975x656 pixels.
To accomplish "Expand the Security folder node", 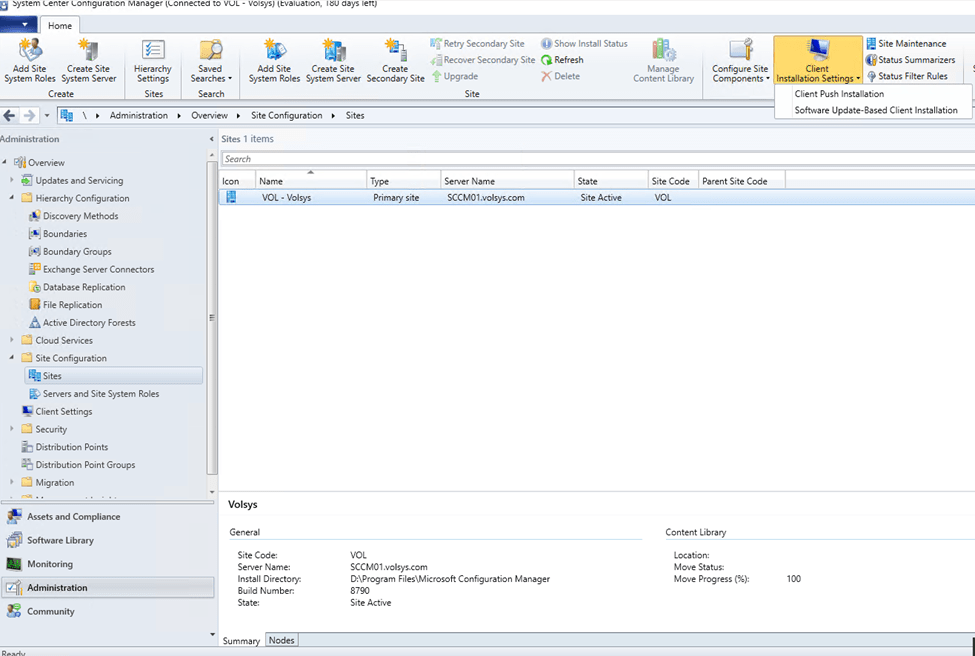I will (13, 429).
